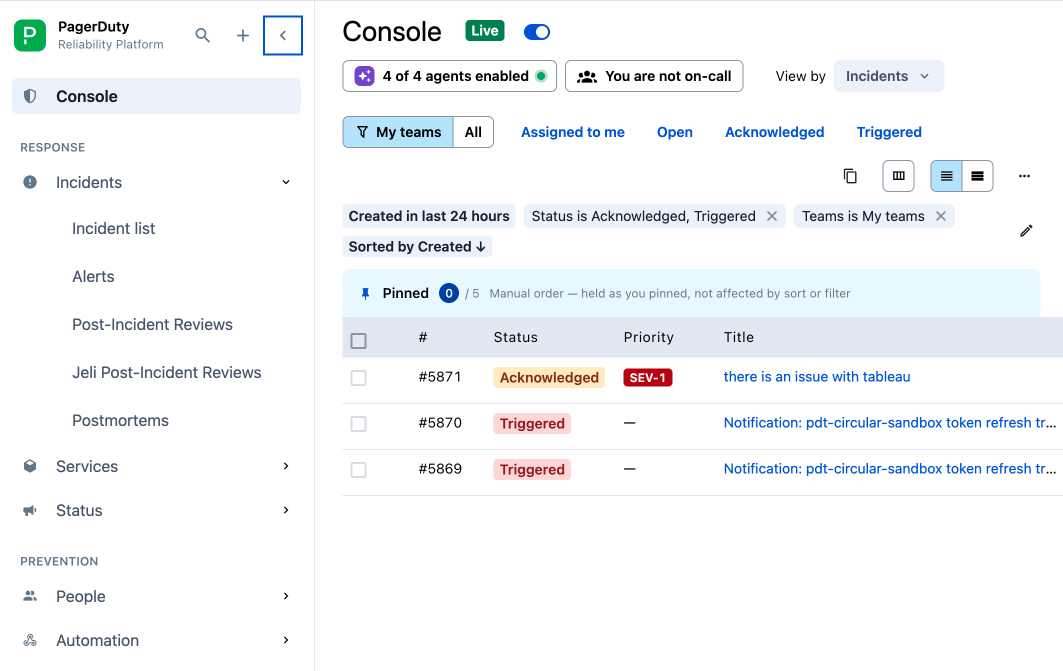Viewport: 1063px width, 671px height.
Task: Click the on-call people icon
Action: (587, 77)
